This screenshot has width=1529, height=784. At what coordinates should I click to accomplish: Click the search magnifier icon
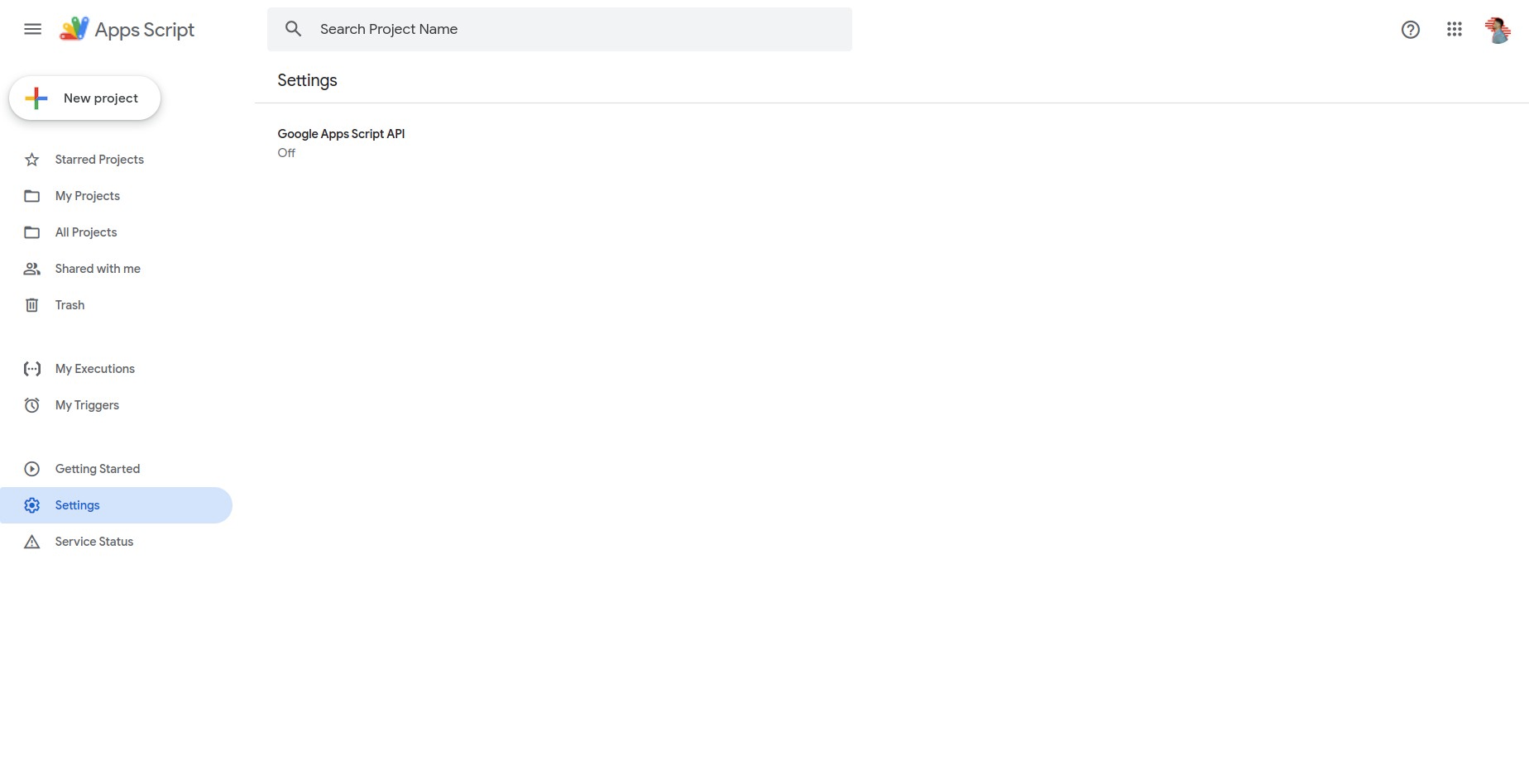click(293, 29)
